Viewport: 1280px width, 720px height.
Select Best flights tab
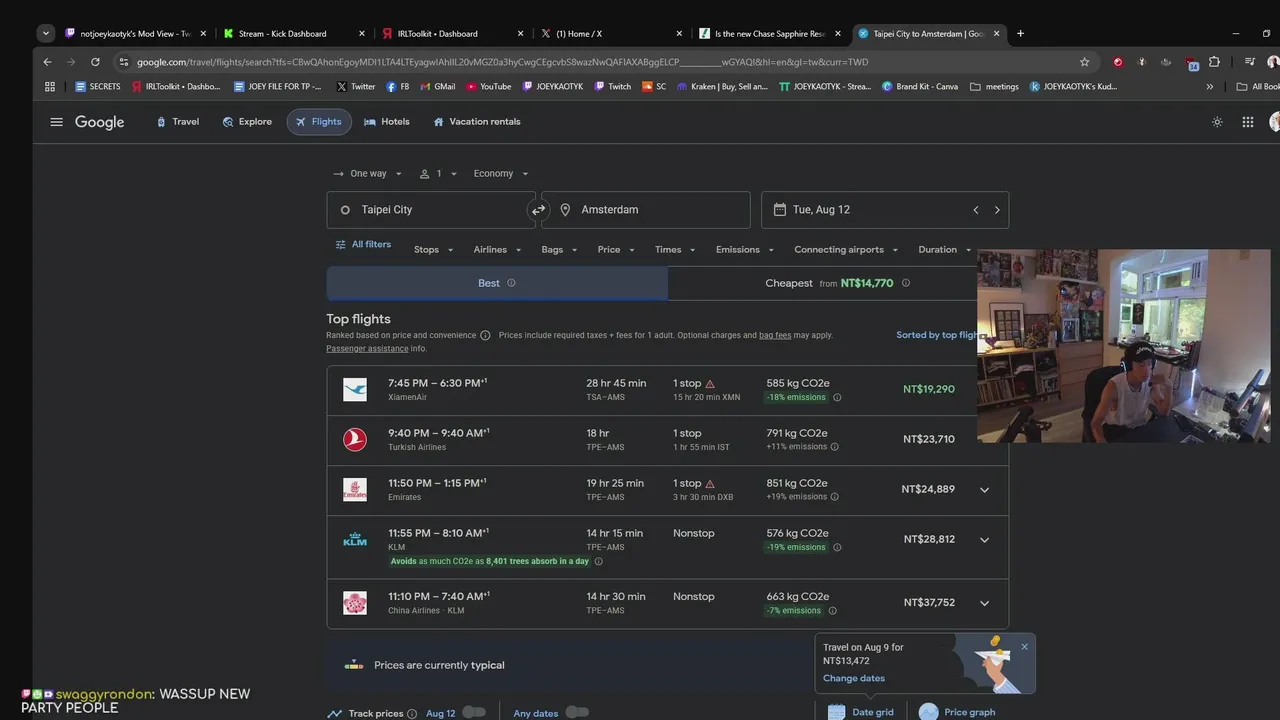497,283
